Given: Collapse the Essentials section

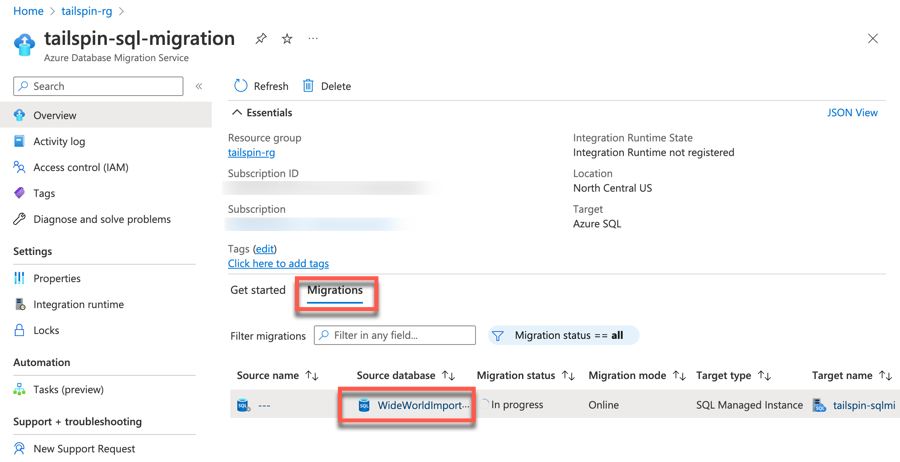Looking at the screenshot, I should click(x=237, y=113).
